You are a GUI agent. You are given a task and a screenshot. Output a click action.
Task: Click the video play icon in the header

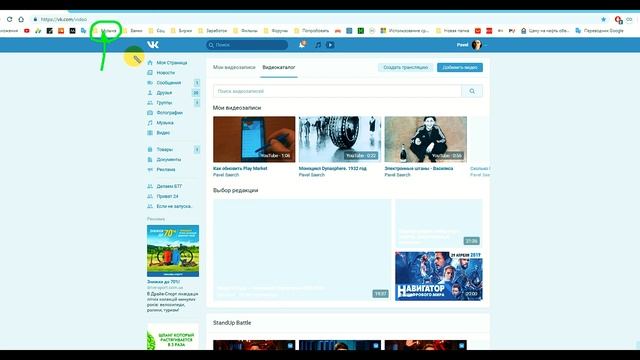(330, 44)
